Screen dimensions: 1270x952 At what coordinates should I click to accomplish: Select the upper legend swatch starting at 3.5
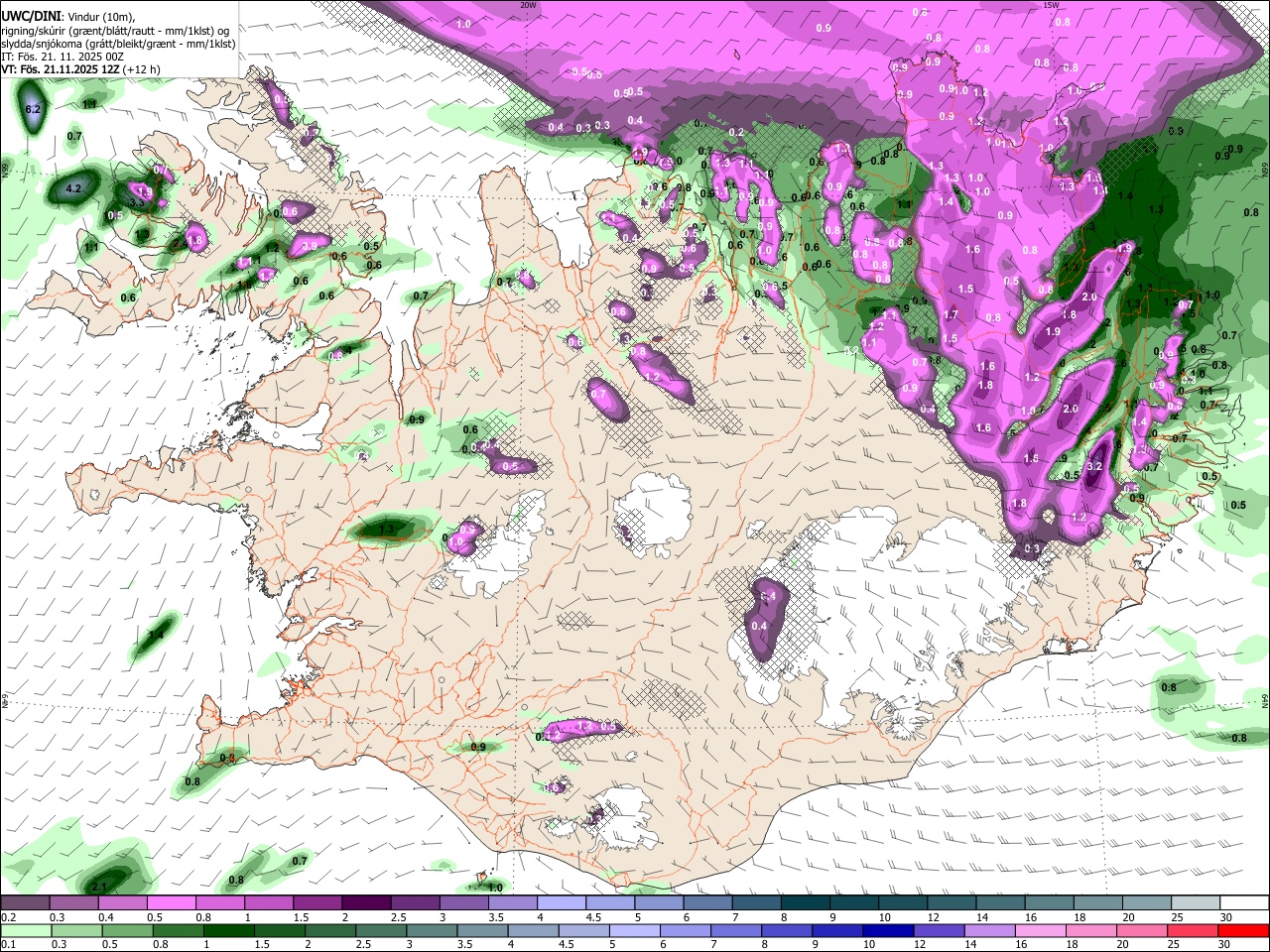click(x=512, y=903)
